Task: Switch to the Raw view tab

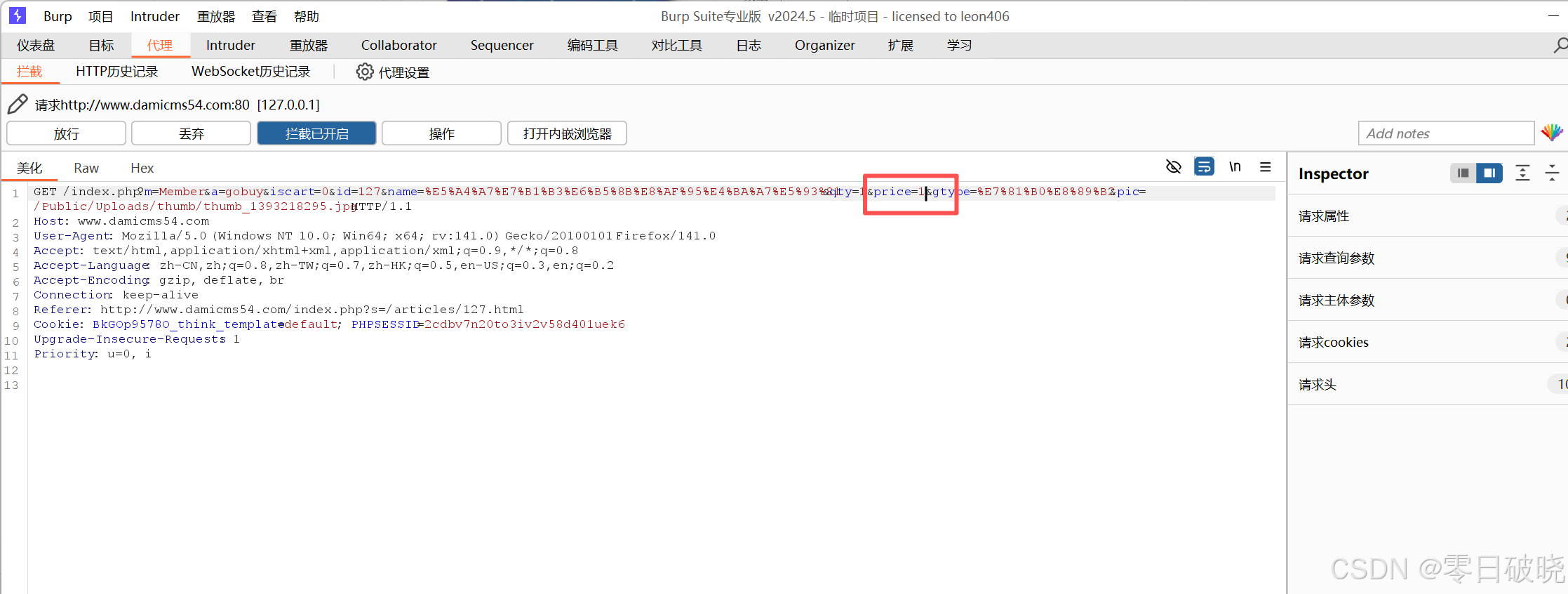Action: coord(86,168)
